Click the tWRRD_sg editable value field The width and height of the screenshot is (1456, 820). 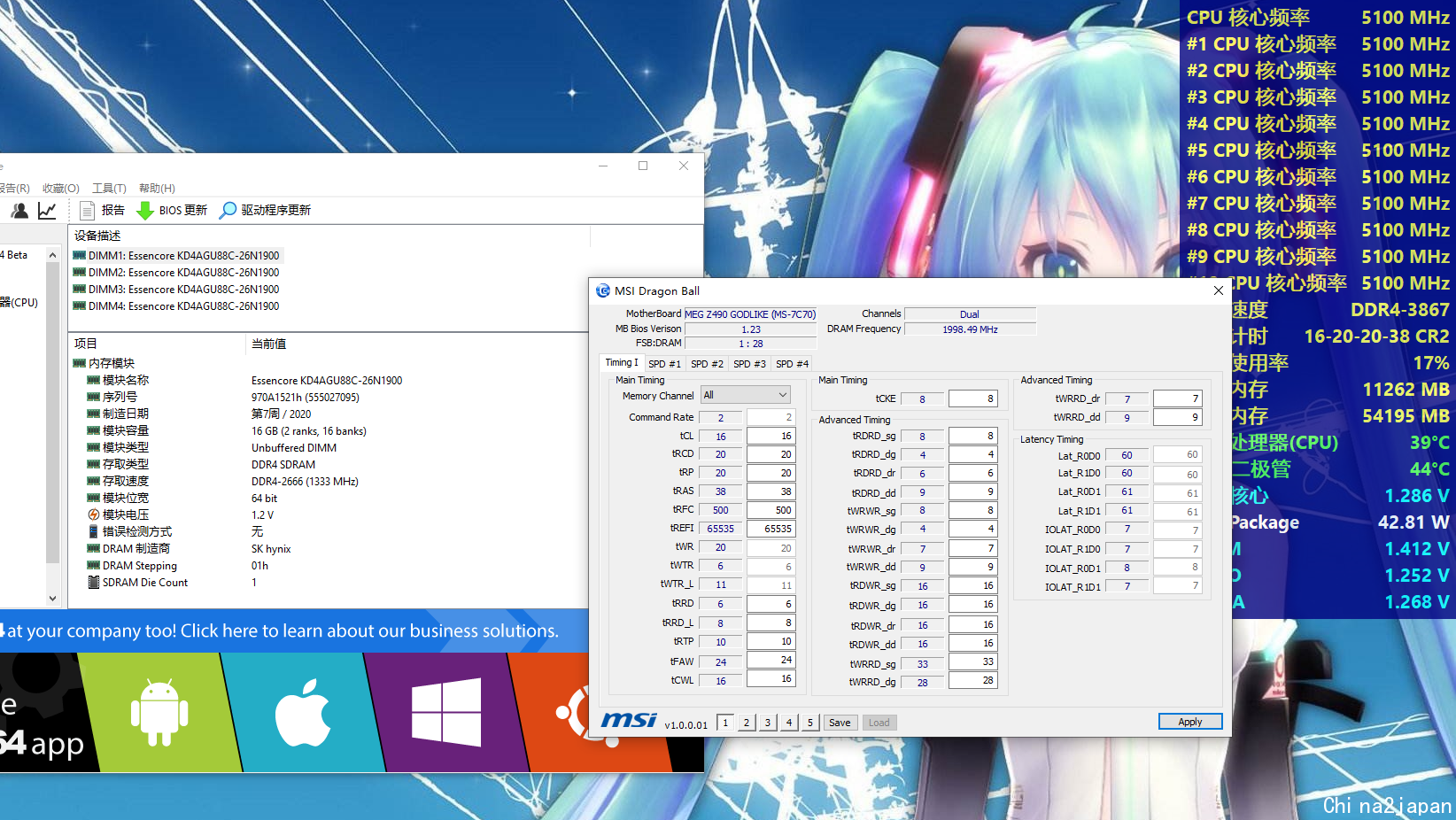[x=973, y=661]
